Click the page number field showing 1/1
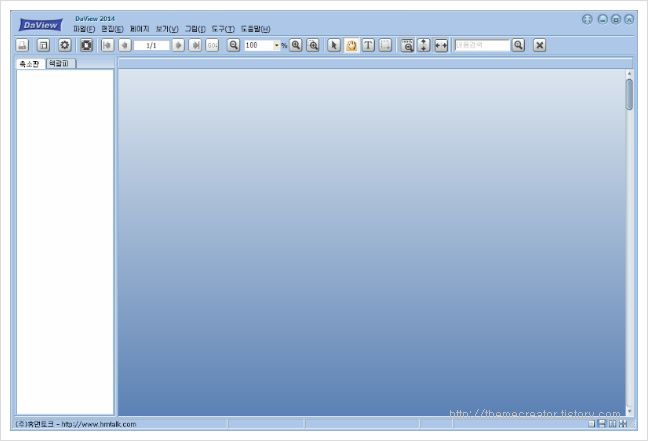The image size is (648, 441). [x=152, y=45]
